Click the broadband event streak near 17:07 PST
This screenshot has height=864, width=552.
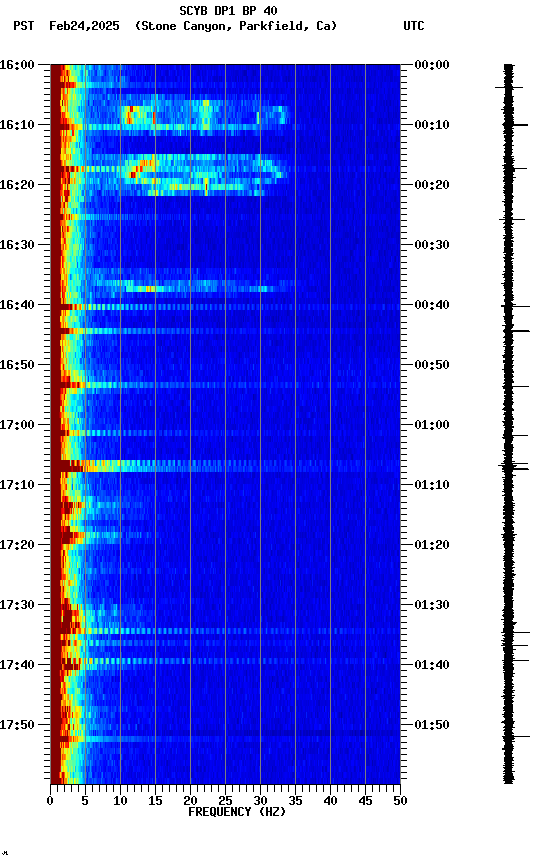coord(225,466)
